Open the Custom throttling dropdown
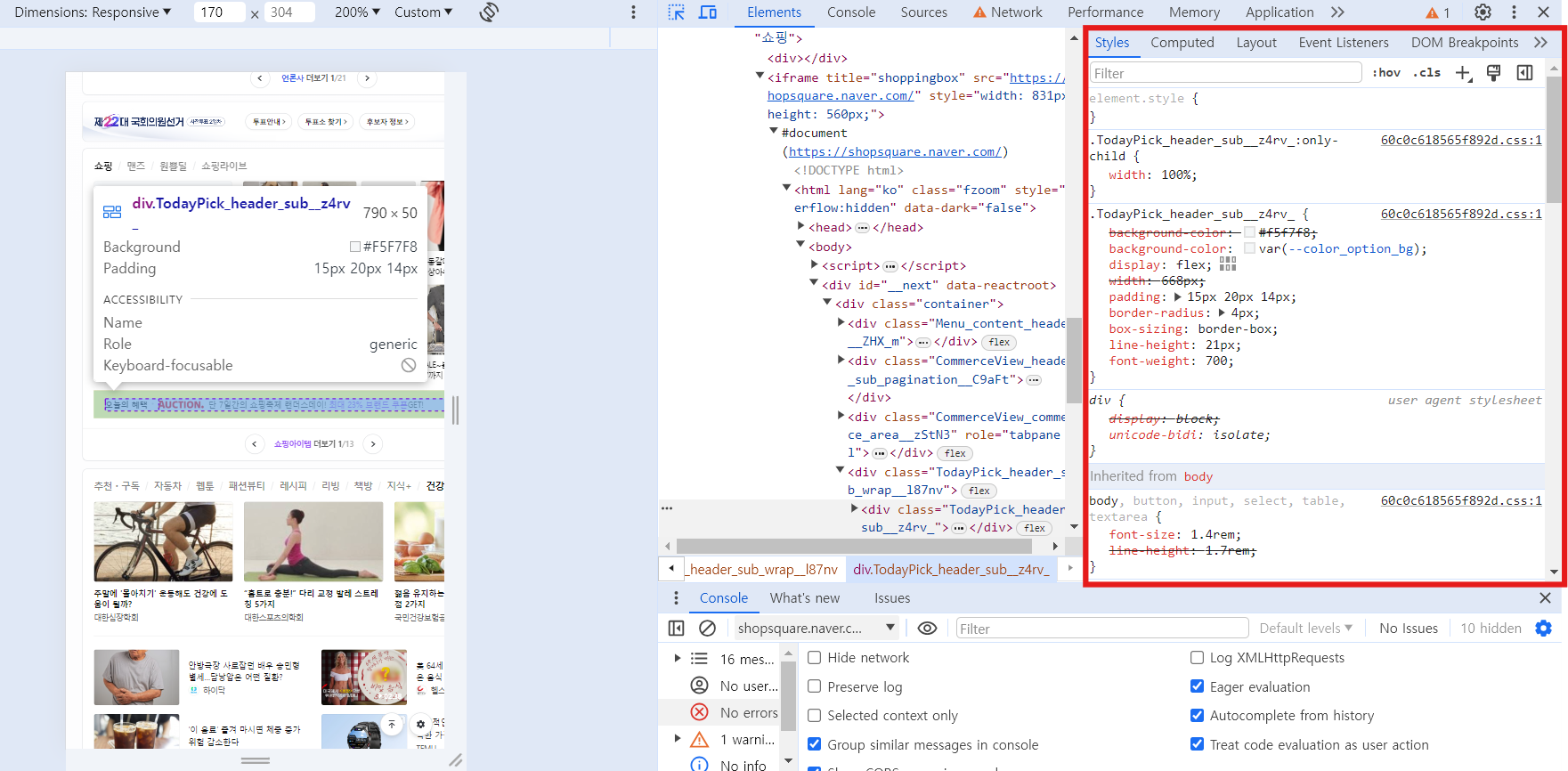The image size is (1568, 771). [423, 12]
